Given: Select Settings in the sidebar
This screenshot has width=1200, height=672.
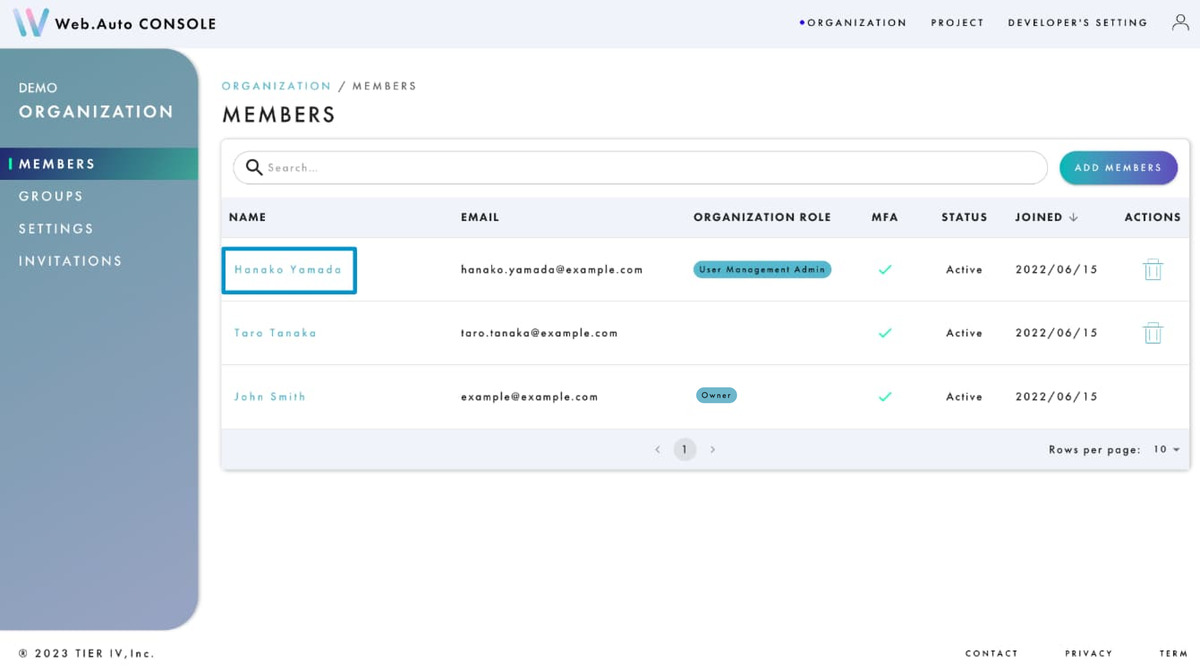Looking at the screenshot, I should (x=56, y=228).
